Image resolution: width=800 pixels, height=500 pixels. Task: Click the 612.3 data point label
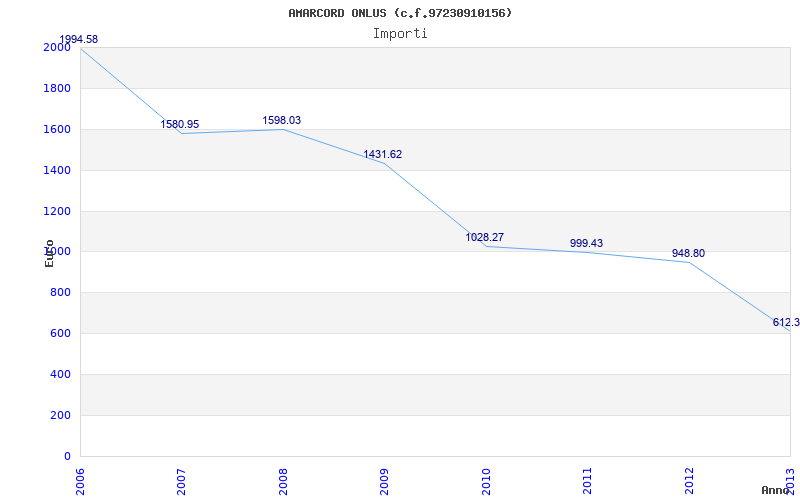[x=785, y=322]
